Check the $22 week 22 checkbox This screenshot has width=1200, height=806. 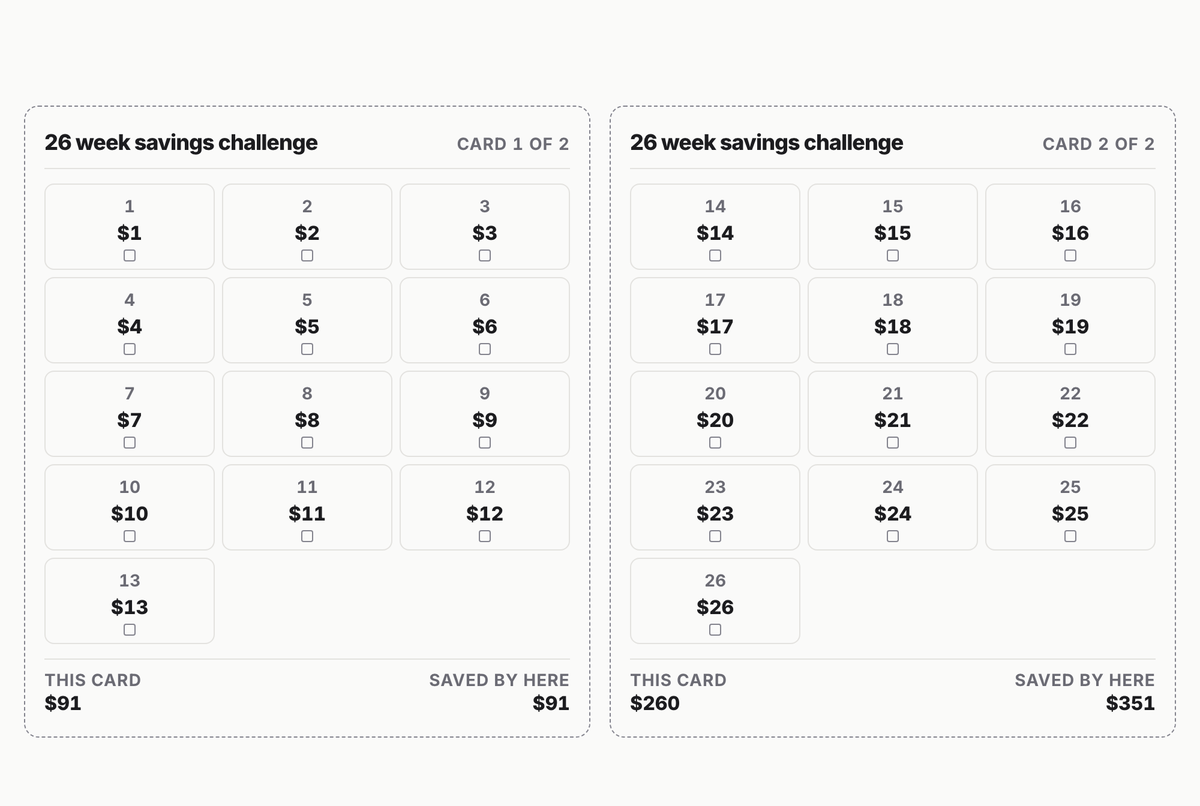tap(1070, 443)
